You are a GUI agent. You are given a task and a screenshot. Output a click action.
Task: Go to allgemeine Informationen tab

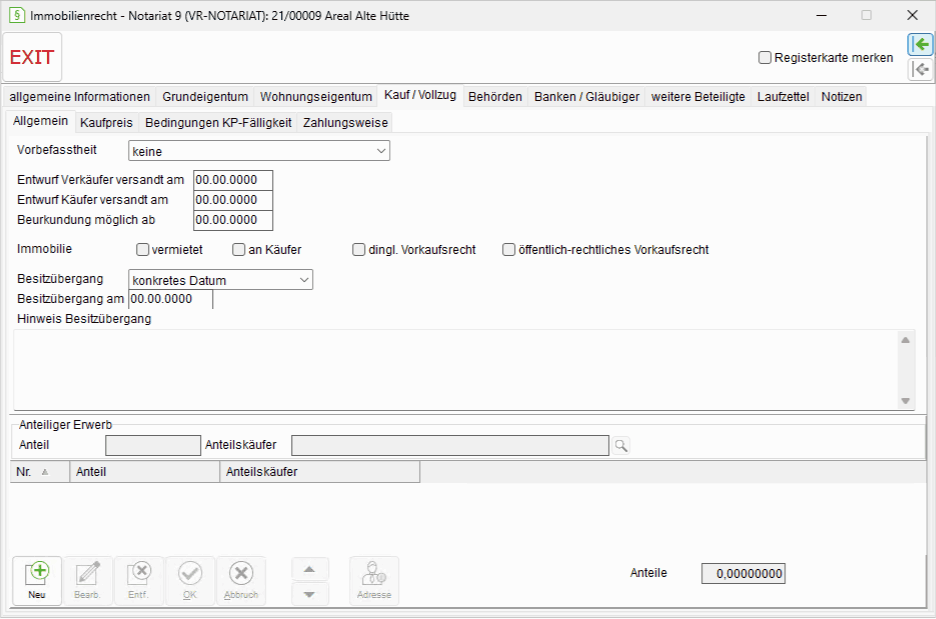tap(80, 97)
